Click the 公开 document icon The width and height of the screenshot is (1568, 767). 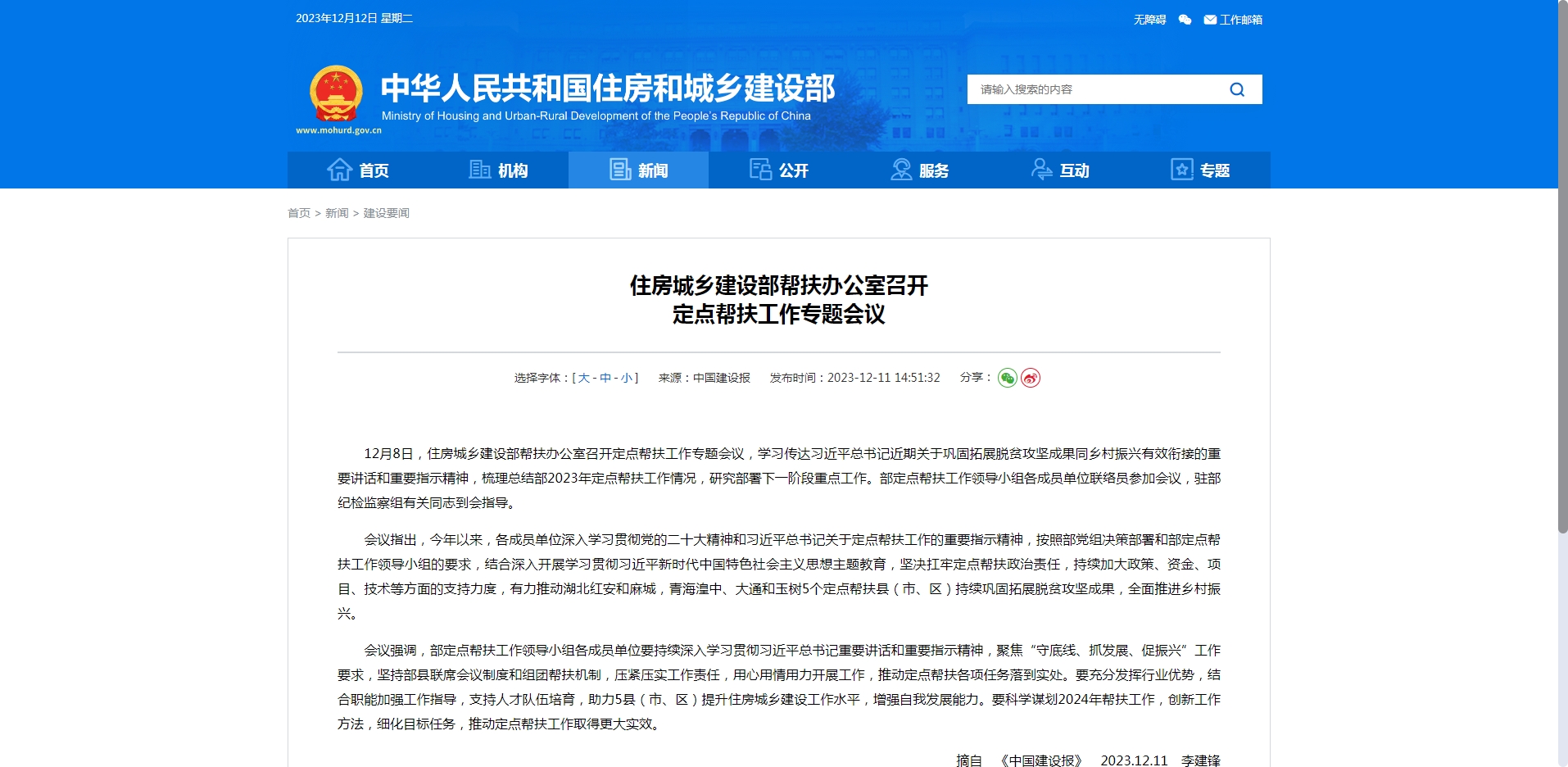760,170
